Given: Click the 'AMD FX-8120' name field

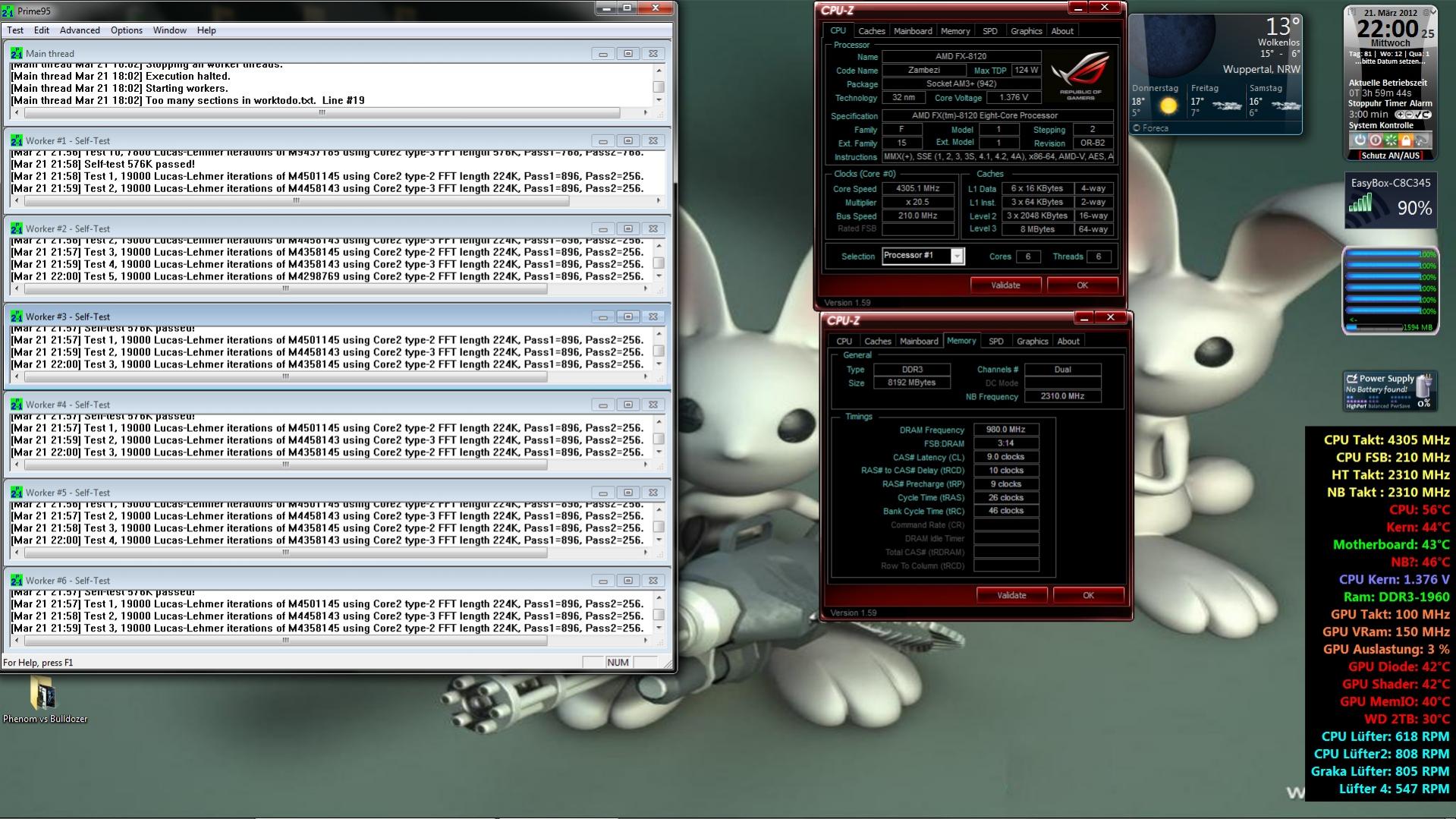Looking at the screenshot, I should (x=961, y=56).
